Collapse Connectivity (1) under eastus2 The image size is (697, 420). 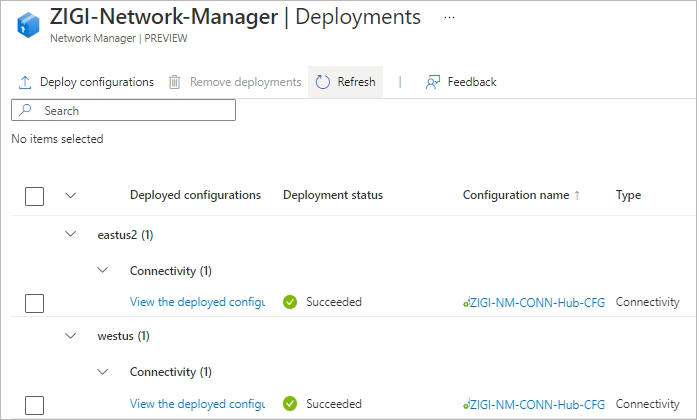tap(103, 270)
